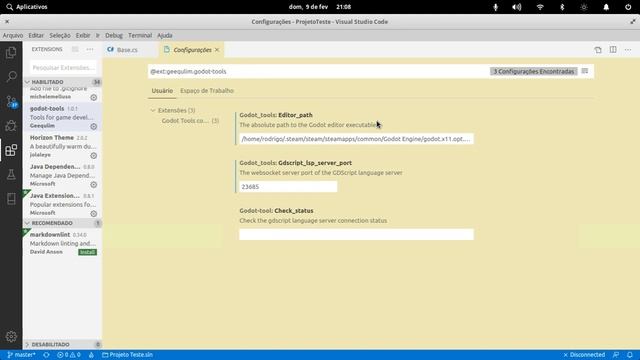Open Projeto Teste.sln status bar item
Viewport: 640px width, 360px height.
tap(127, 355)
